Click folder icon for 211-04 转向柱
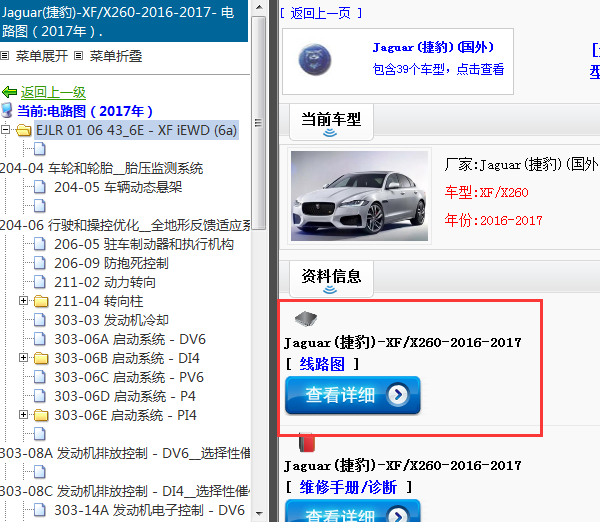The width and height of the screenshot is (600, 522). point(41,301)
